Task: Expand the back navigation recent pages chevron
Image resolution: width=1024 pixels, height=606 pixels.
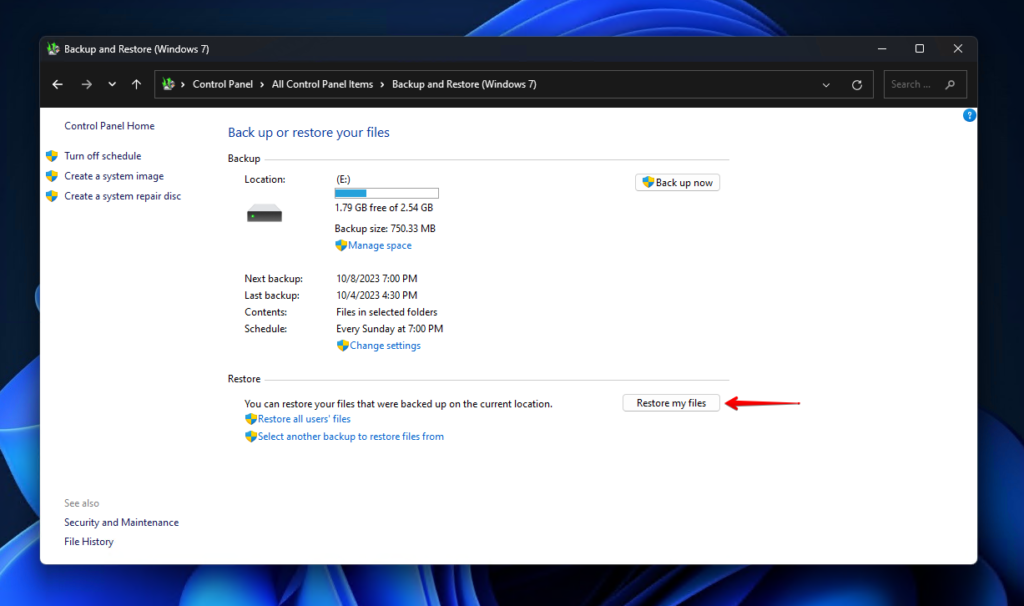Action: pos(111,84)
